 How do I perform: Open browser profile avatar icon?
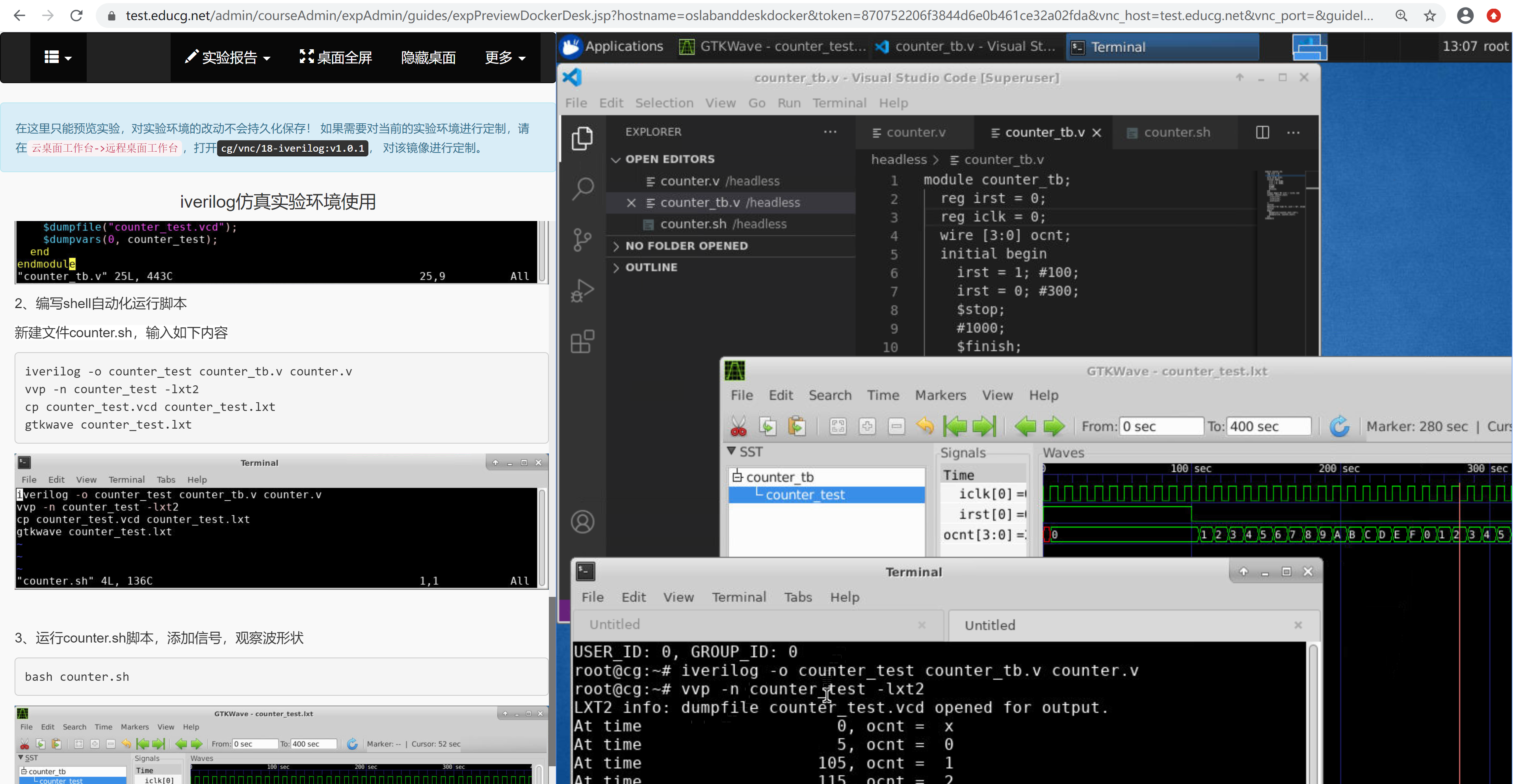(1465, 16)
